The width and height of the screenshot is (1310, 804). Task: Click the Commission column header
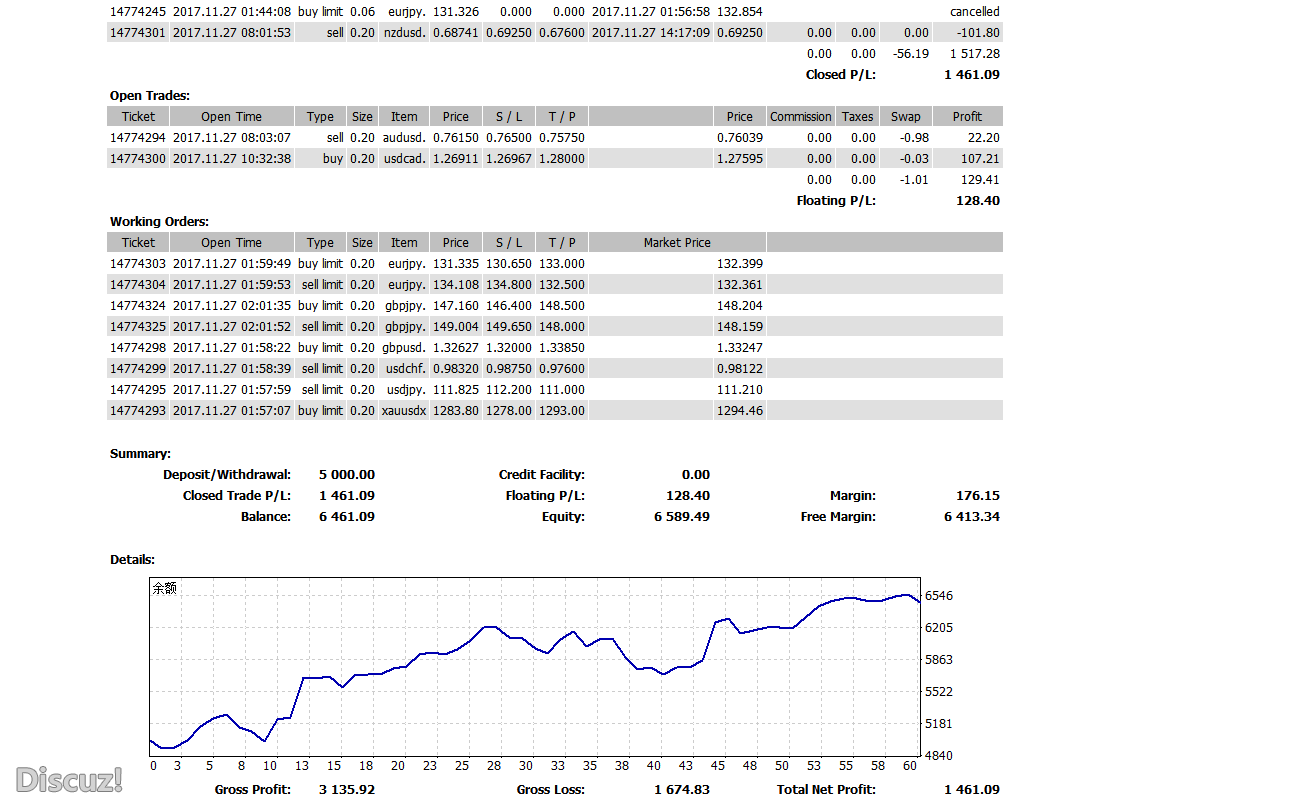click(x=801, y=117)
